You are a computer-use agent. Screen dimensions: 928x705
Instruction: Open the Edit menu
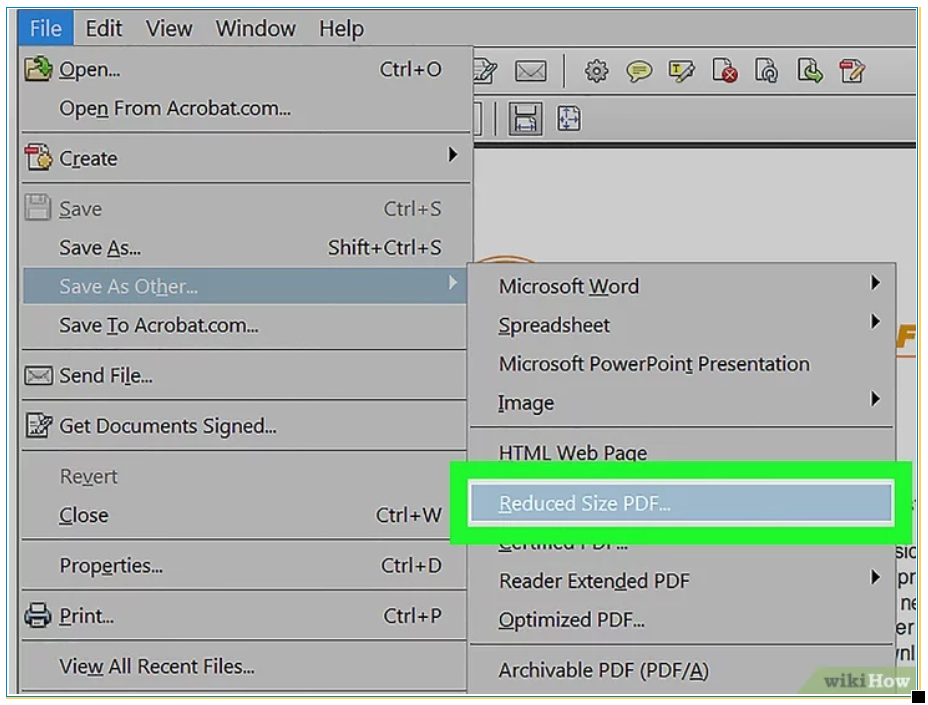[104, 28]
